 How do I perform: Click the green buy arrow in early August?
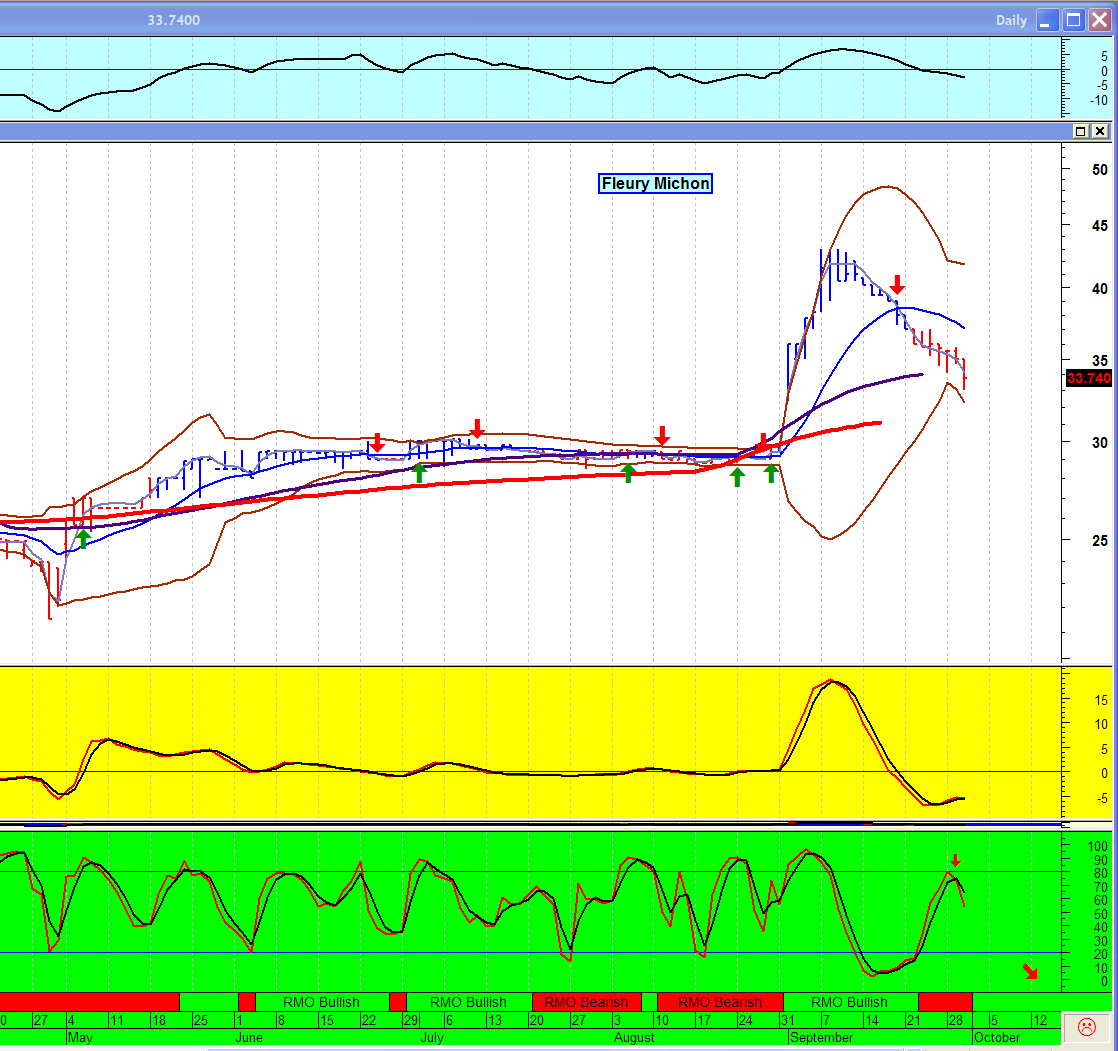click(628, 473)
